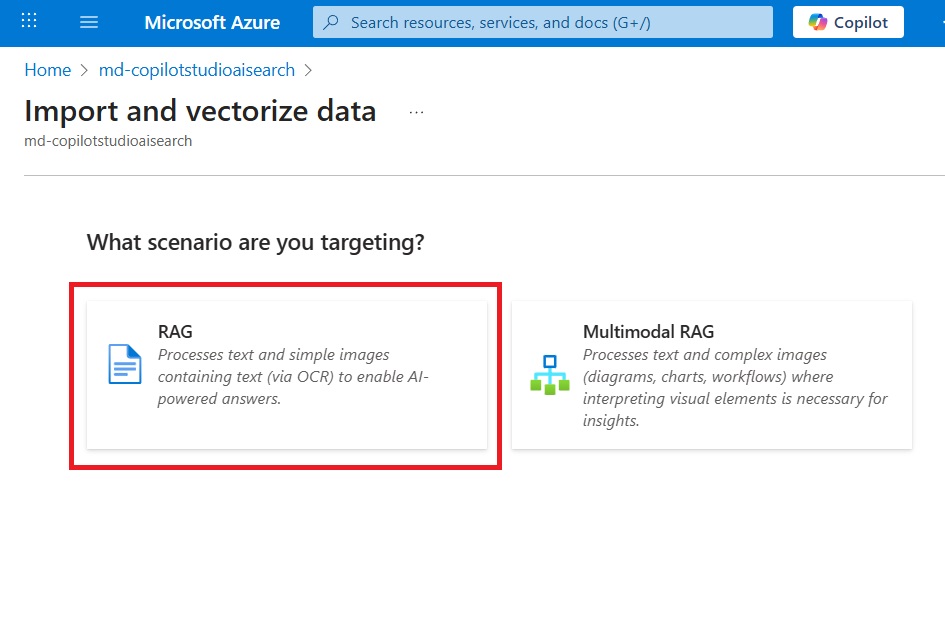
Task: Click the chevron after Home breadcrumb
Action: pyautogui.click(x=84, y=71)
